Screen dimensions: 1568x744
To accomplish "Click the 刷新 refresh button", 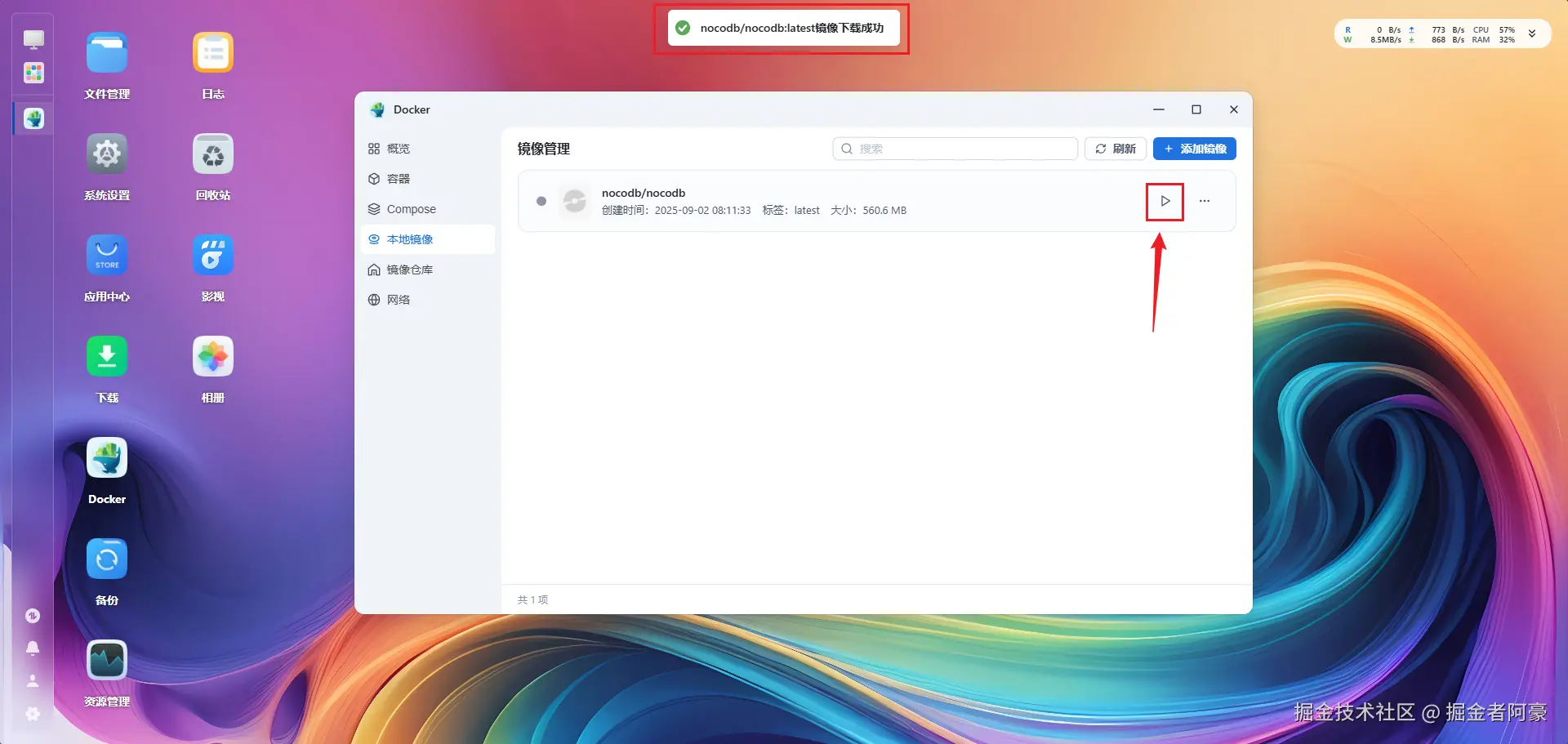I will [x=1116, y=149].
